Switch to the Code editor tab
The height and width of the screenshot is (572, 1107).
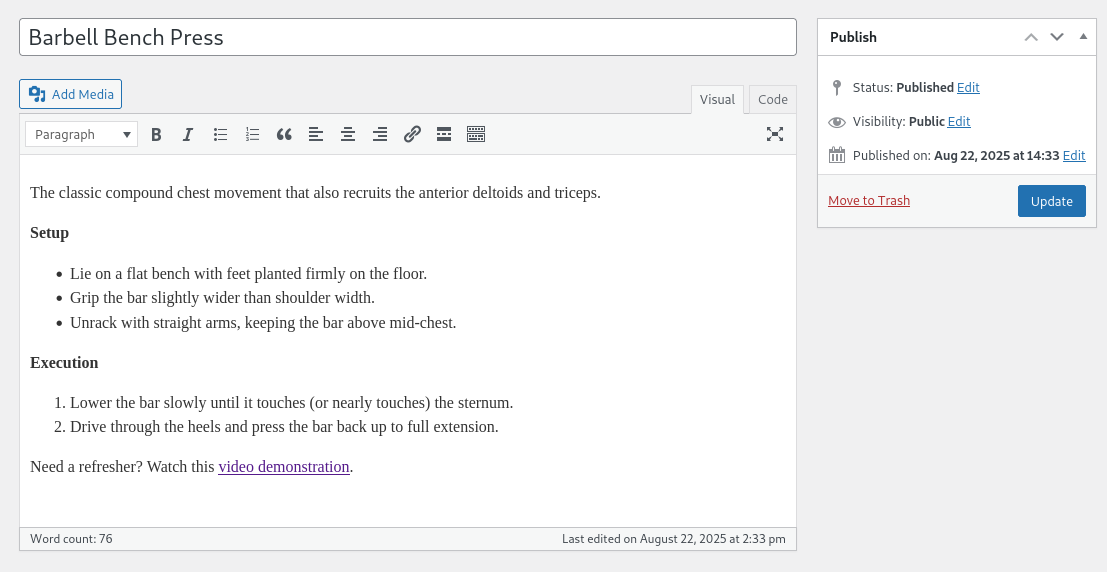772,100
